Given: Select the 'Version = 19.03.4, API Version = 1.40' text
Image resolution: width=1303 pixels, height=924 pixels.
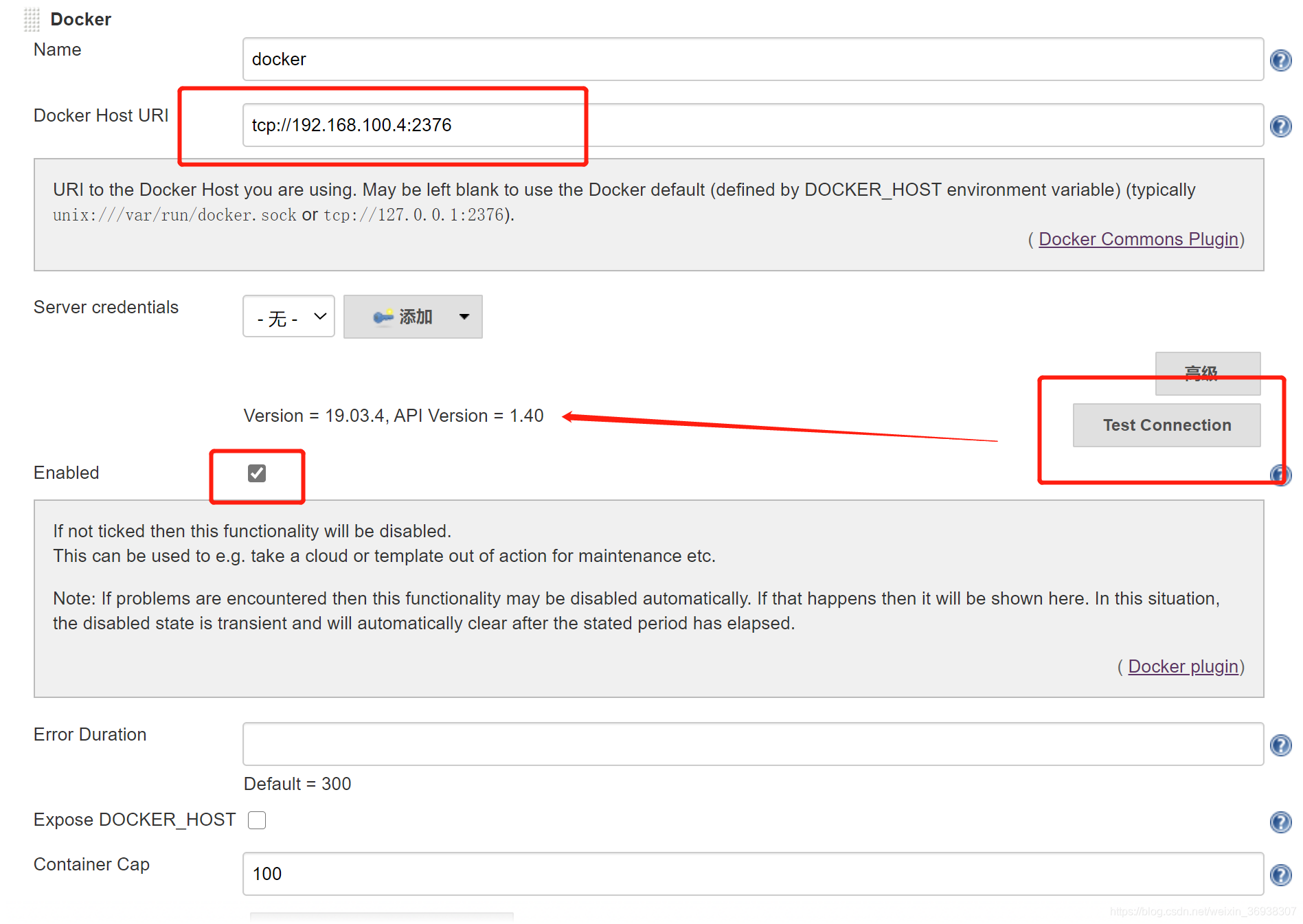Looking at the screenshot, I should pyautogui.click(x=394, y=416).
